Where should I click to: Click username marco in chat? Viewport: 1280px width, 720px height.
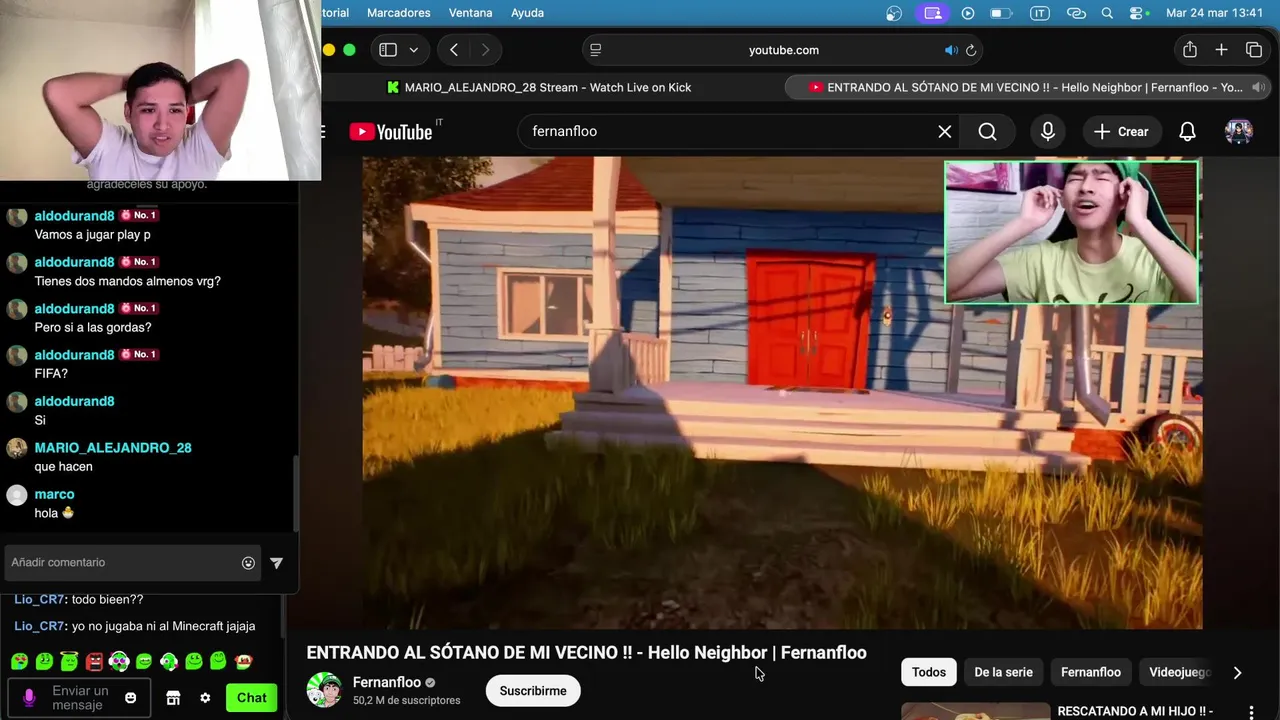(54, 494)
